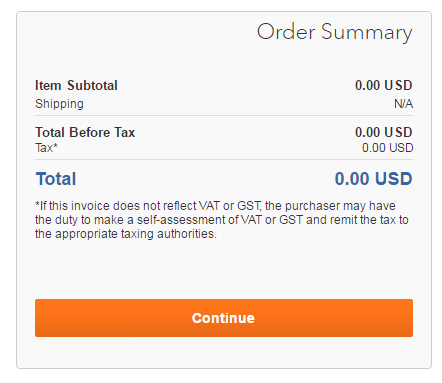Click the word Summary in the heading
The image size is (442, 383).
click(x=367, y=33)
